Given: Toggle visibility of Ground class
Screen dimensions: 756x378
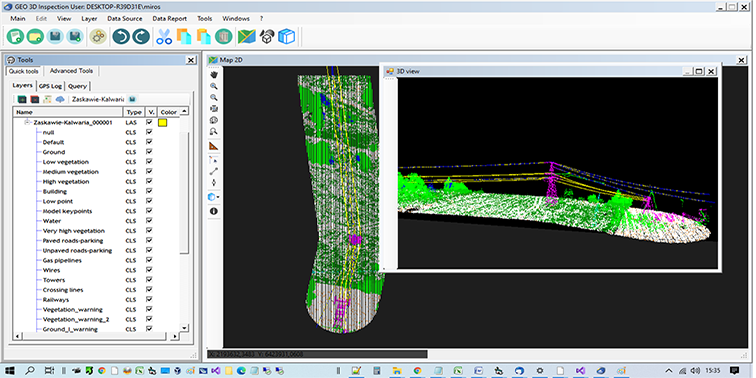Looking at the screenshot, I should (x=149, y=152).
